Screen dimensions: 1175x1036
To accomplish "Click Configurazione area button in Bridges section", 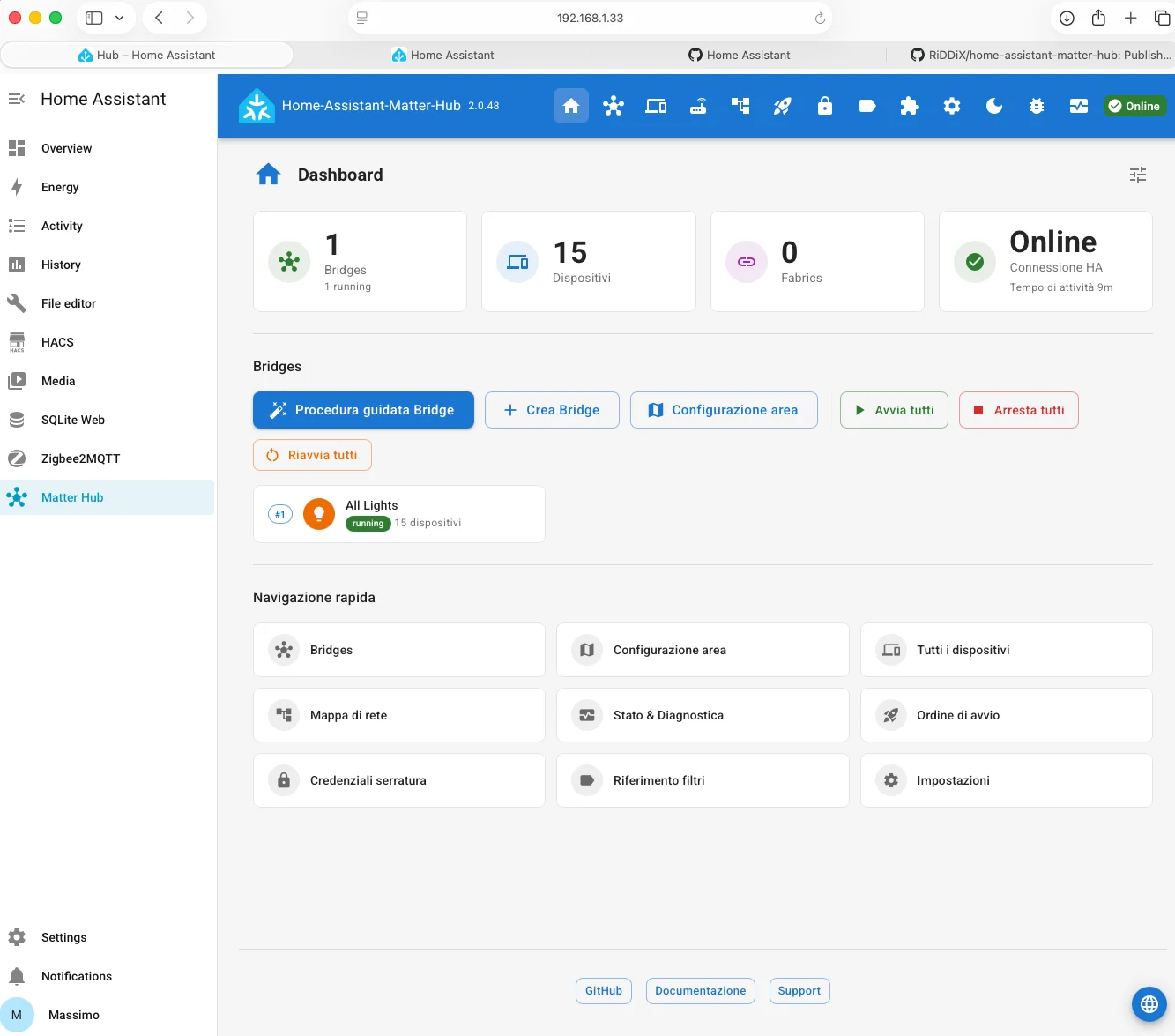I will pyautogui.click(x=724, y=410).
